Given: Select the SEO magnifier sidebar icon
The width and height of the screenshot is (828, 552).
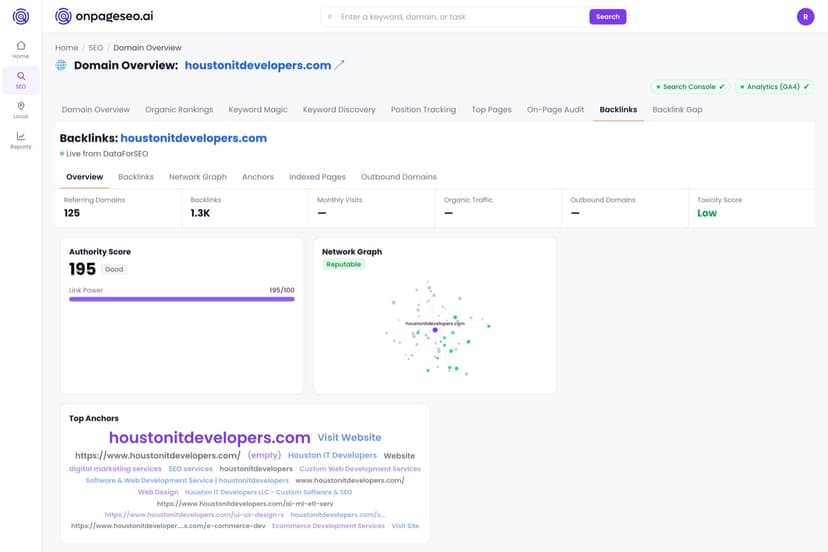Looking at the screenshot, I should click(21, 80).
